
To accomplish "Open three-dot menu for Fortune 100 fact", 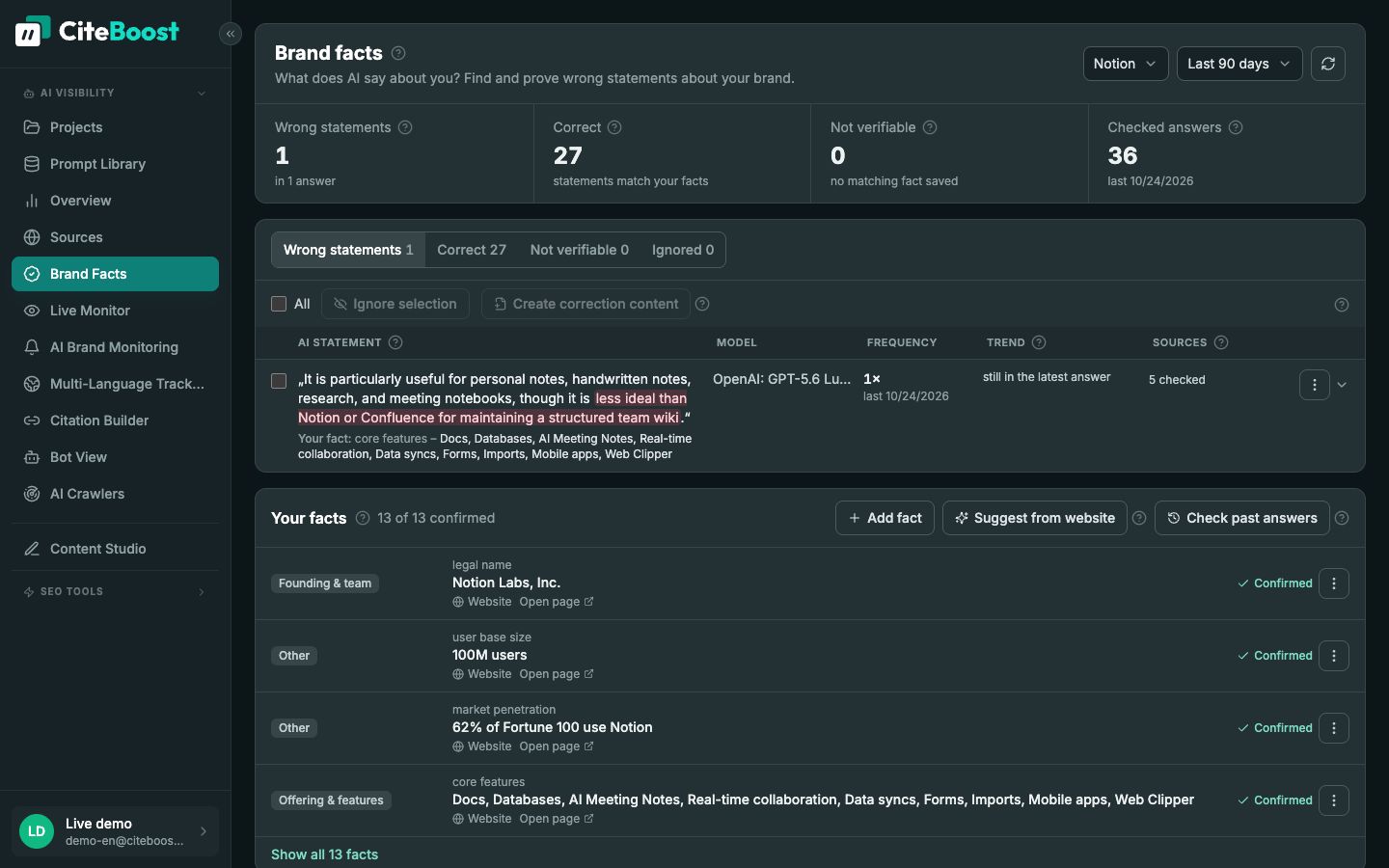I will click(x=1334, y=728).
